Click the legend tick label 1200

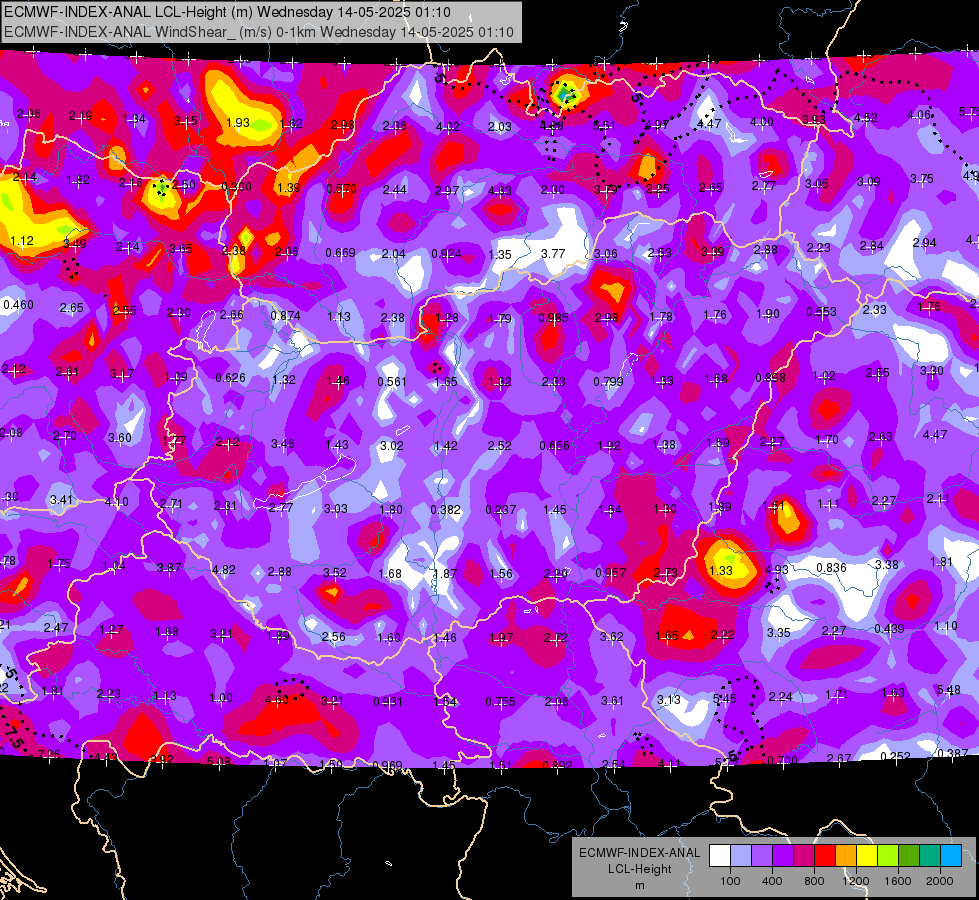(x=856, y=881)
